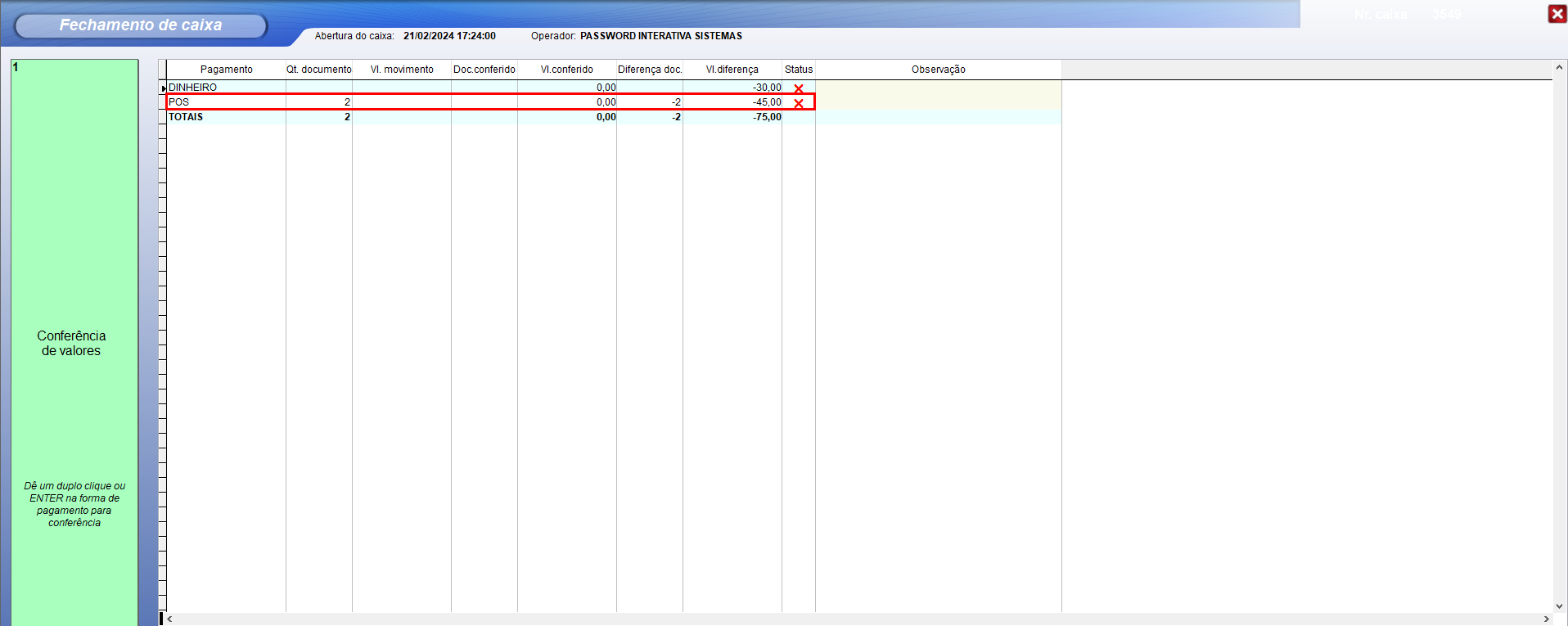Click the vertical scrollbar down arrow
Viewport: 1568px width, 626px height.
pos(1559,606)
